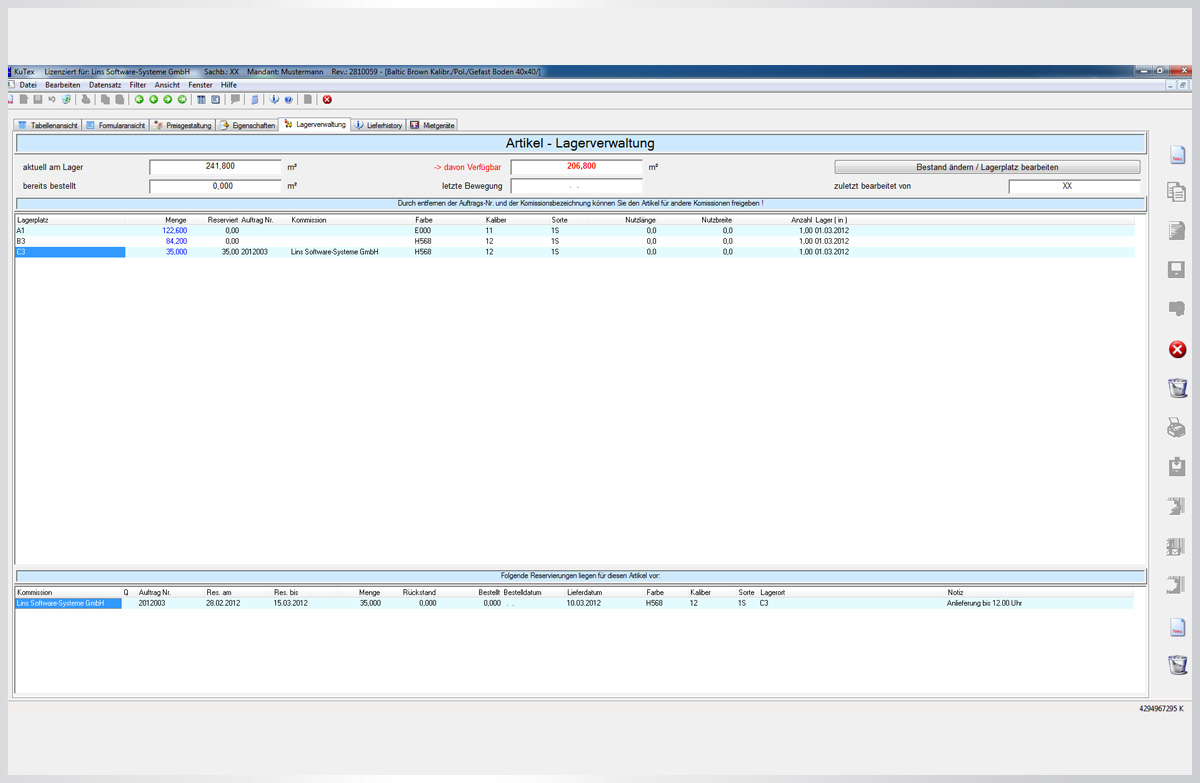Click the Res. bis date 15.03.2012

tap(291, 603)
